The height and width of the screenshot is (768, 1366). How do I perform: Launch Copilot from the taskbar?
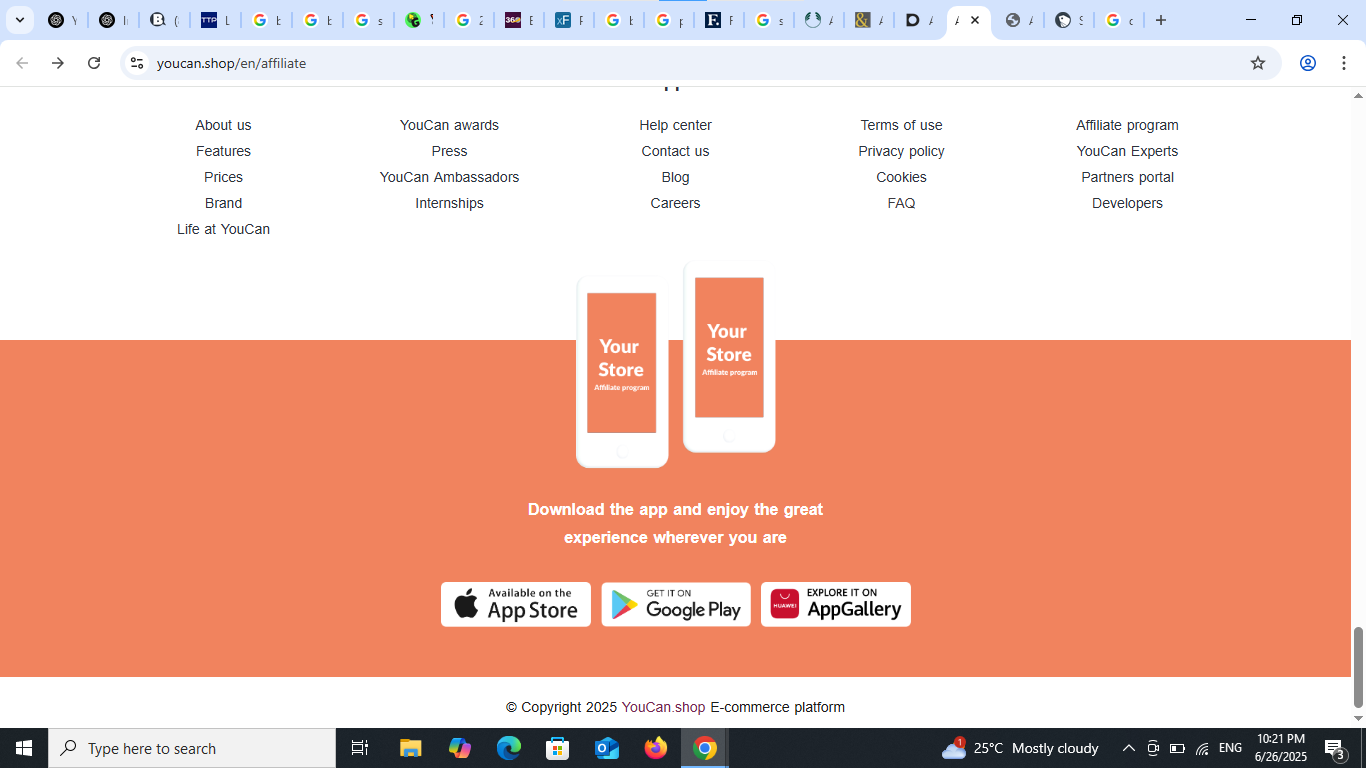point(460,748)
